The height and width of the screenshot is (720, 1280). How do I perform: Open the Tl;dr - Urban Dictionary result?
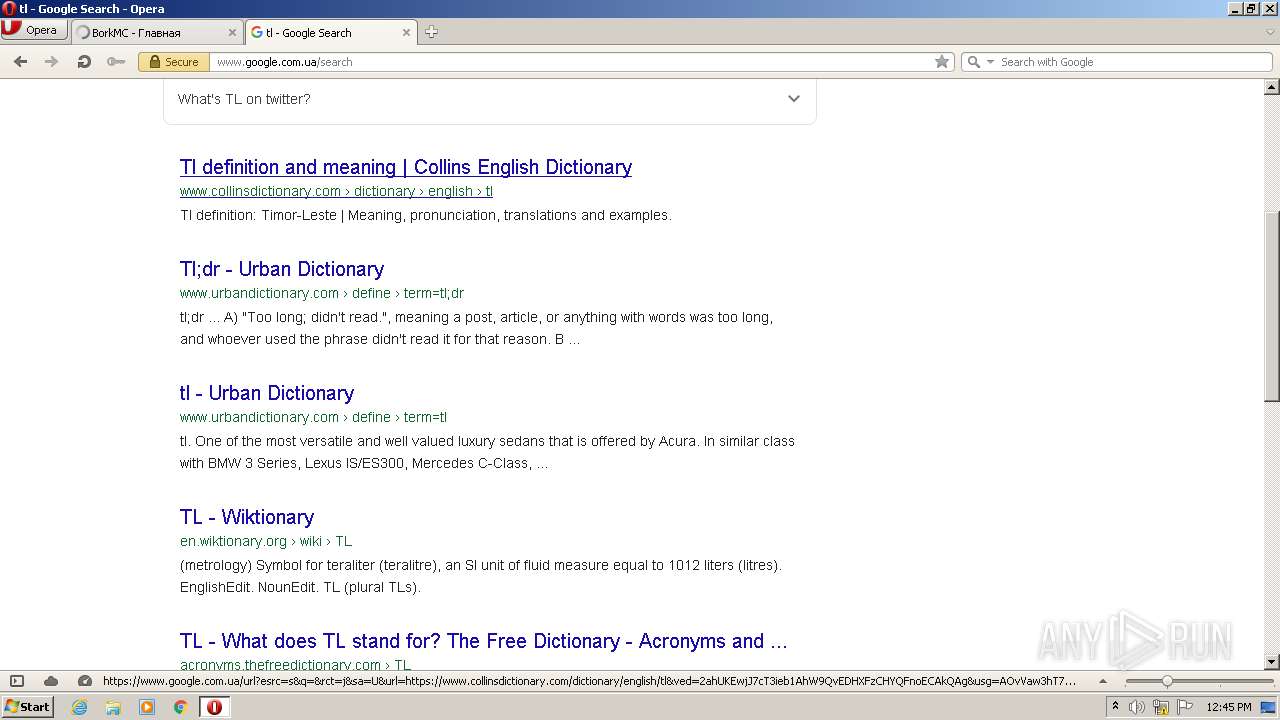282,269
